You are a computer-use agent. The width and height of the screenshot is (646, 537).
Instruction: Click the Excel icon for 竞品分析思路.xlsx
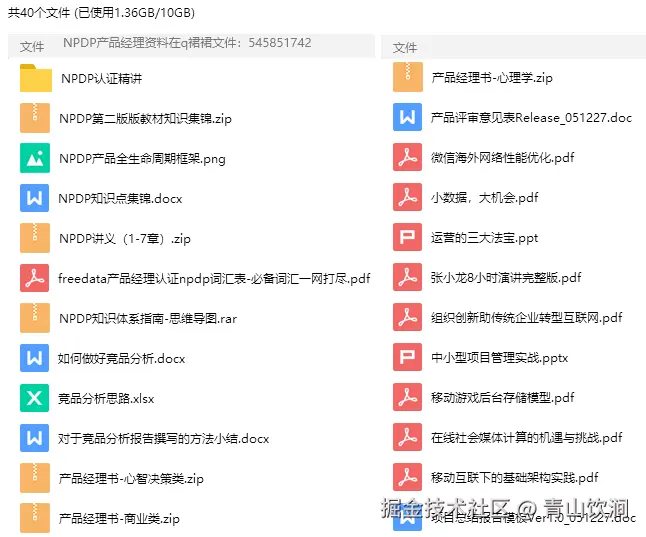click(35, 398)
